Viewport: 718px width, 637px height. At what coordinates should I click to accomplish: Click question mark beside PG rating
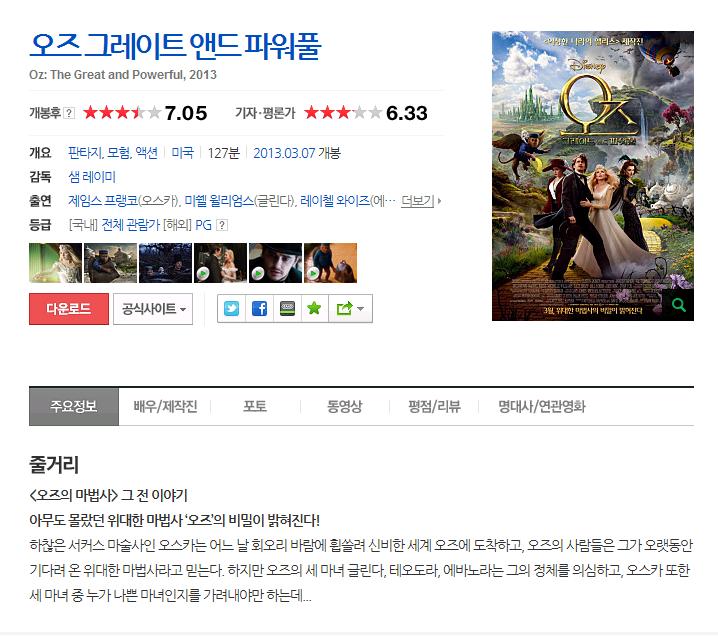click(222, 225)
